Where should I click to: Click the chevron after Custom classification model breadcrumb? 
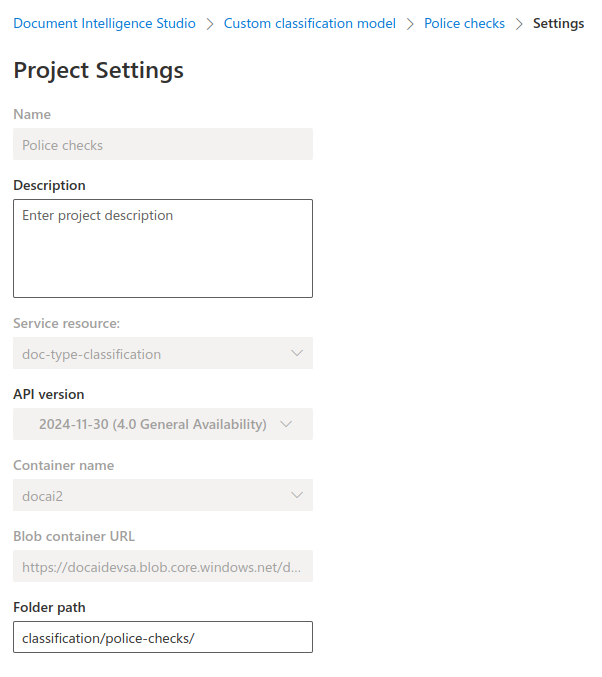(410, 23)
